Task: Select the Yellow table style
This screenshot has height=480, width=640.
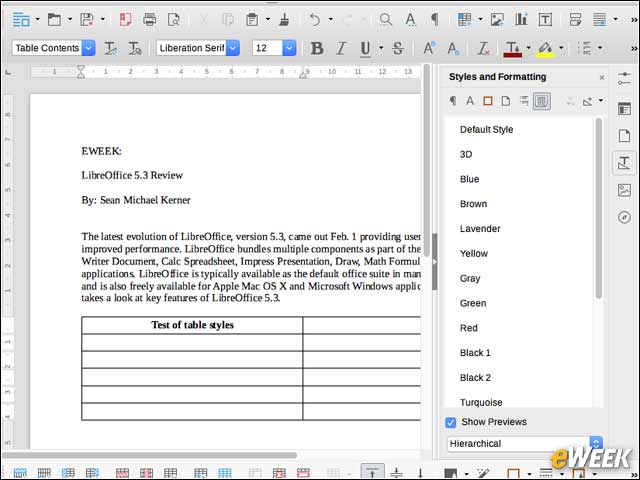Action: [x=474, y=254]
